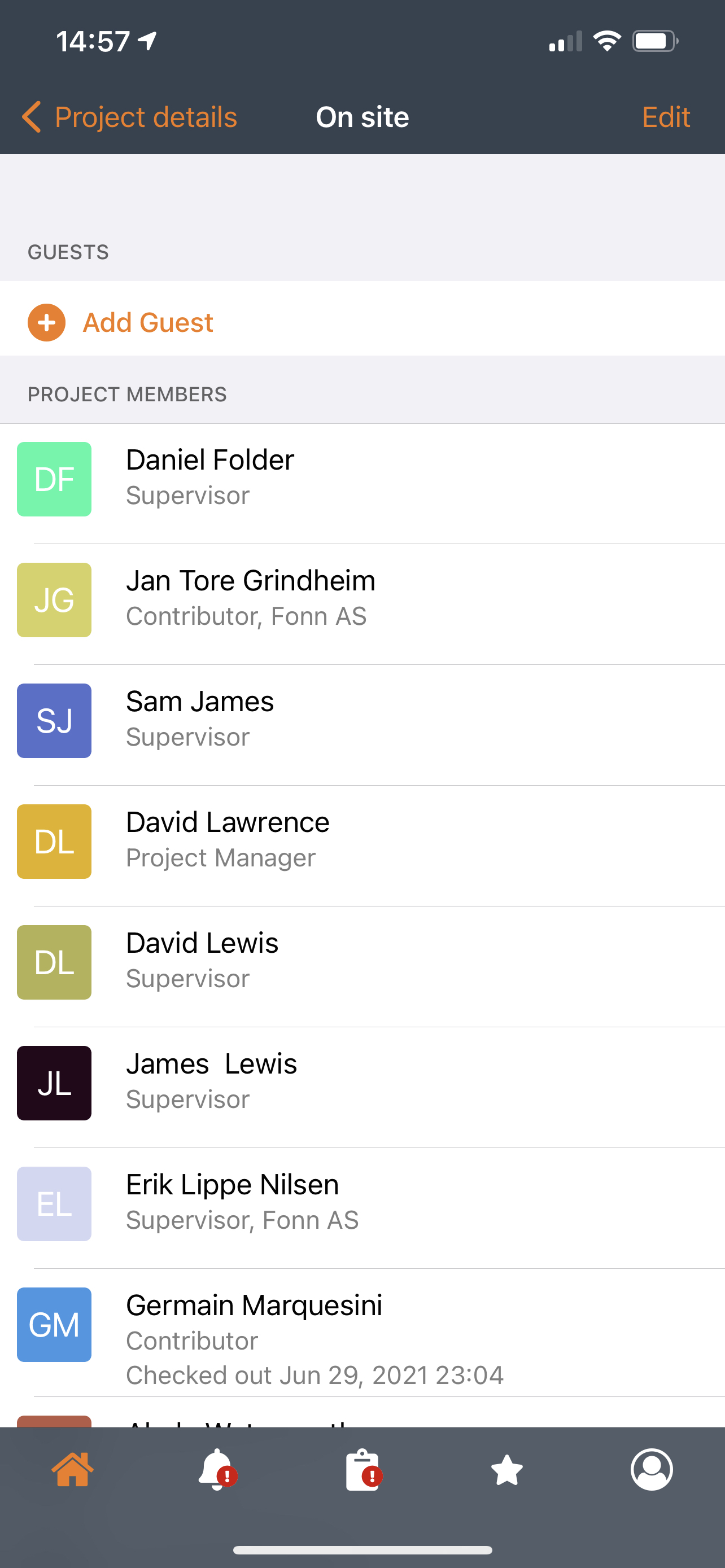Tap the Edit button
The height and width of the screenshot is (1568, 725).
[x=666, y=117]
